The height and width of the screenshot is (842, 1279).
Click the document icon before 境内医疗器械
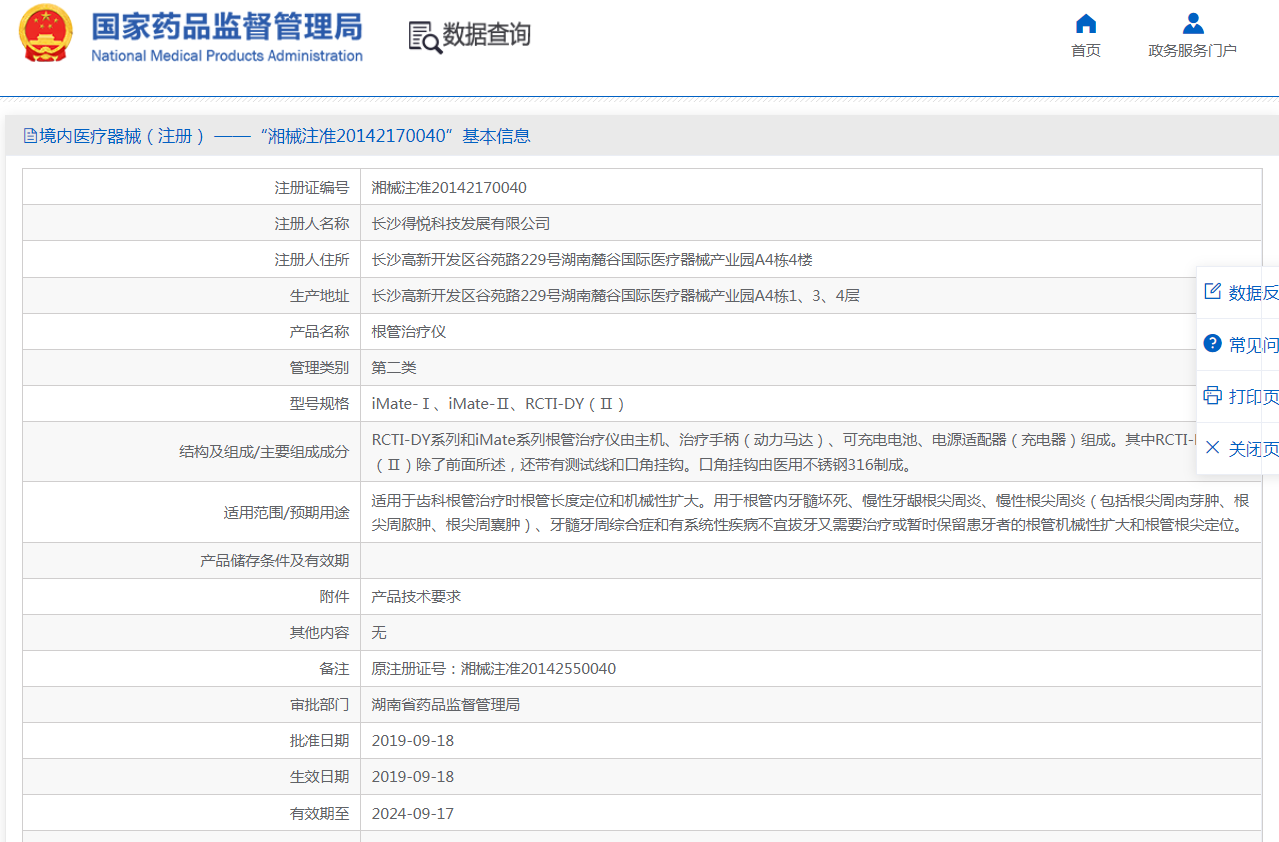coord(30,136)
